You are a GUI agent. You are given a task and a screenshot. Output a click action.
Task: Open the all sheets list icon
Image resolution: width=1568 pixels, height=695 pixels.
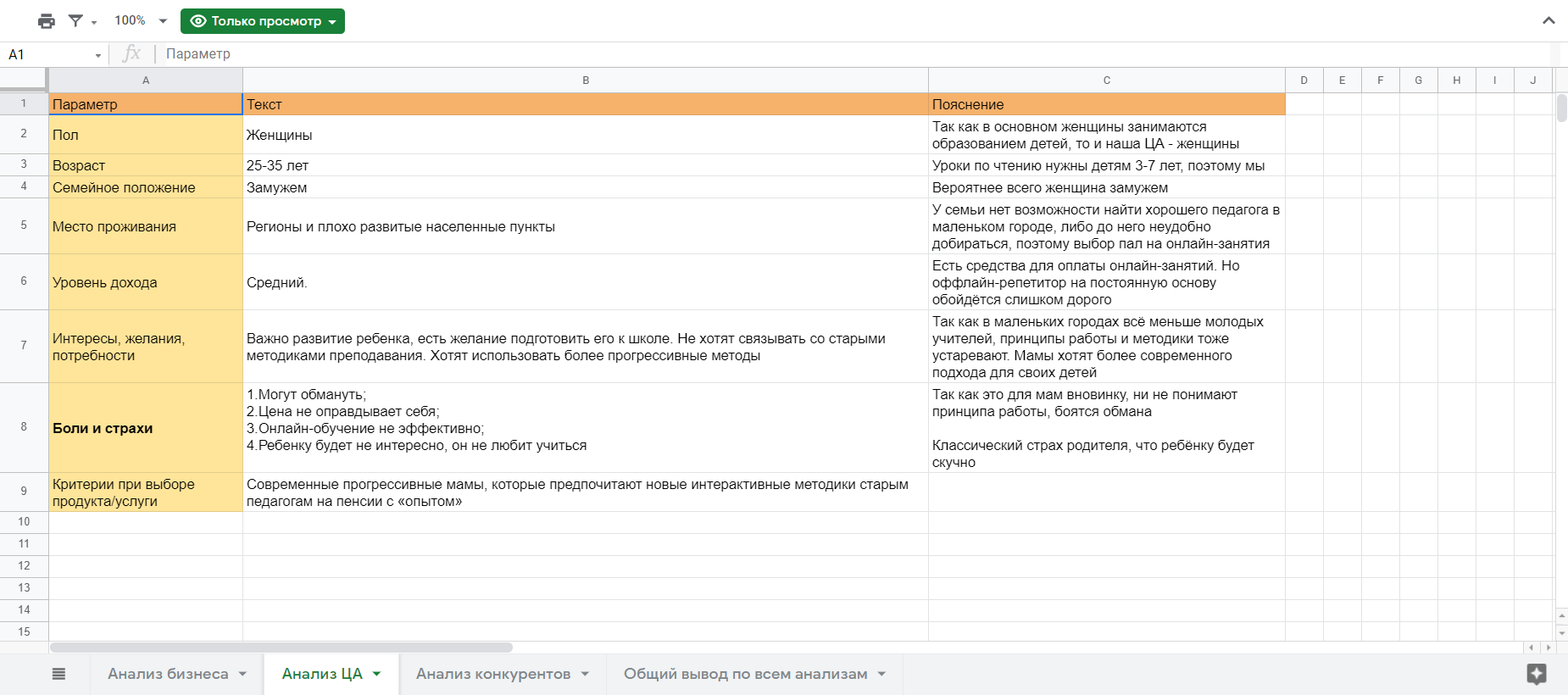[x=58, y=674]
